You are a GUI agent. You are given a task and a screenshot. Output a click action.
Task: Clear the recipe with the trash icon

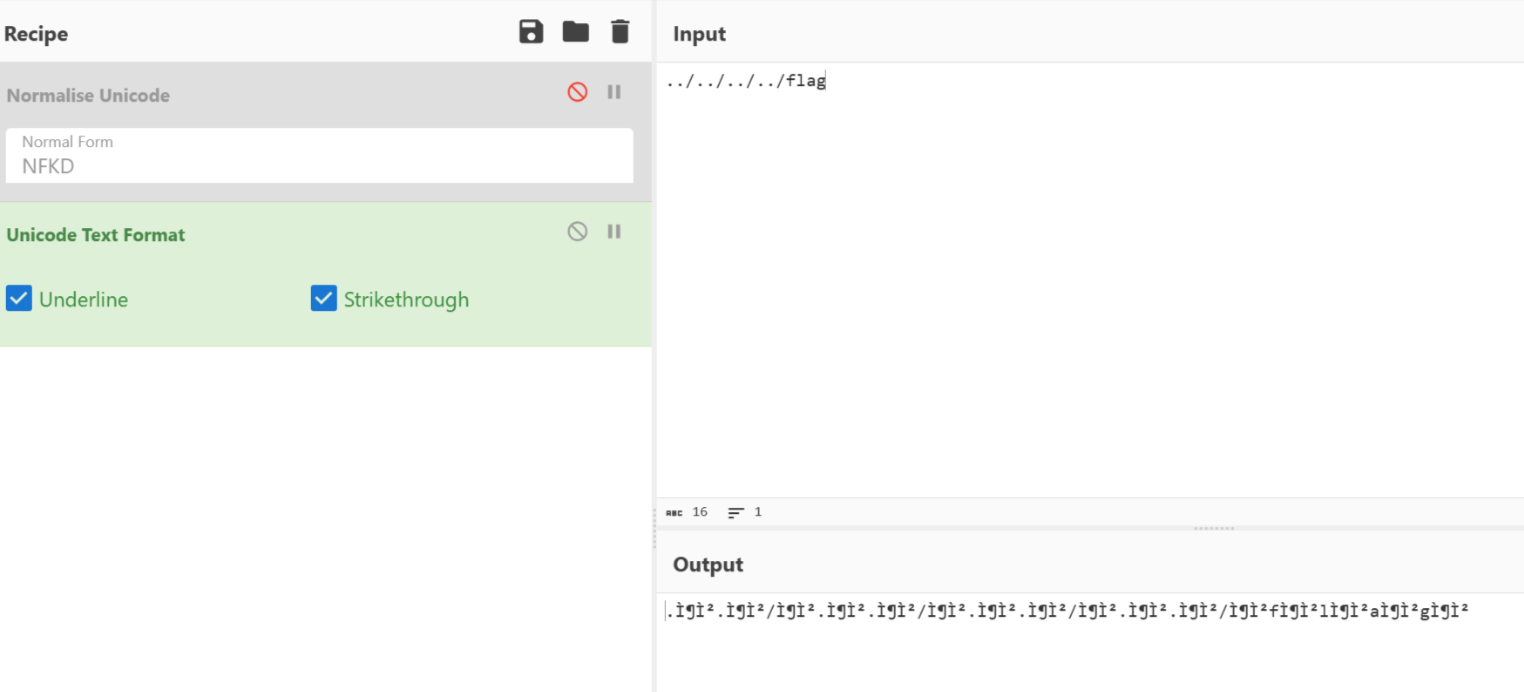click(620, 32)
